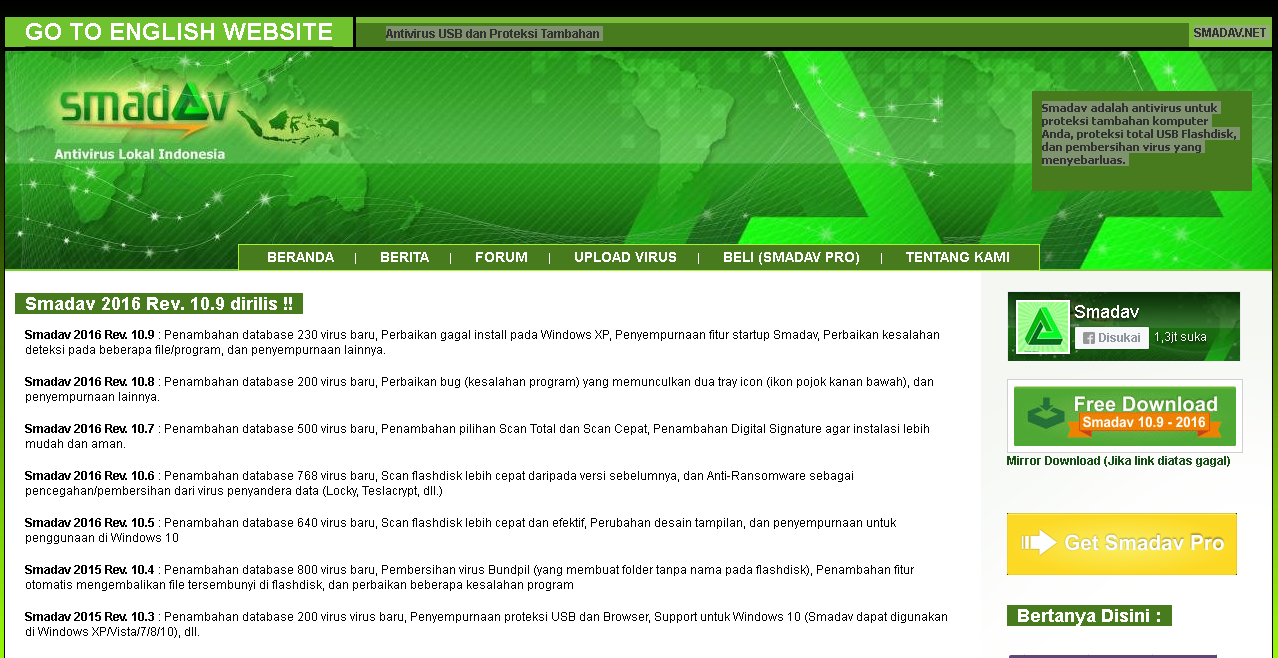Click the 'Smadav 2016 Rev. 10.8' entry title
The height and width of the screenshot is (658, 1278).
tap(90, 382)
